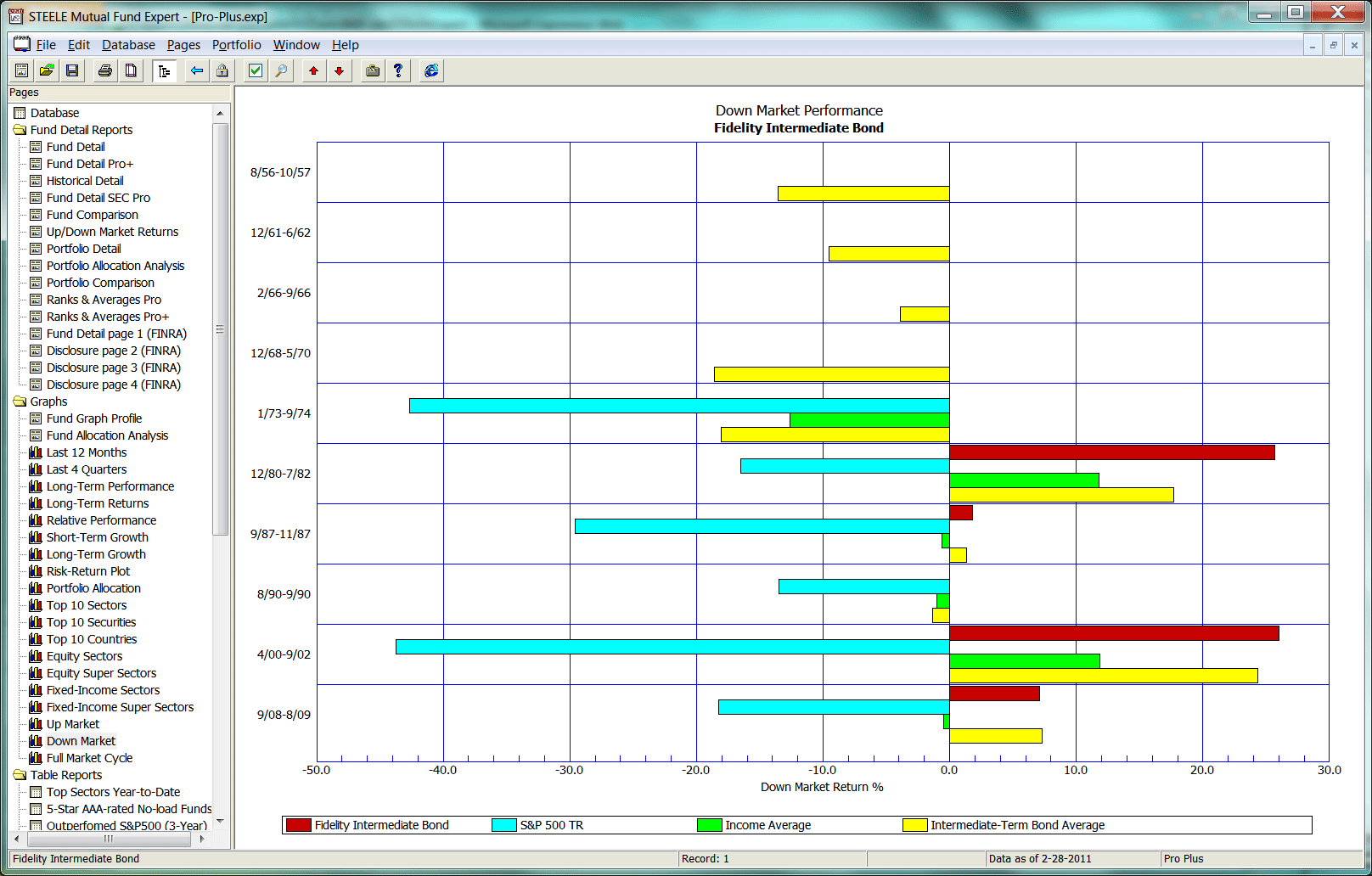Click the tree scrollbar down arrow

pos(220,821)
